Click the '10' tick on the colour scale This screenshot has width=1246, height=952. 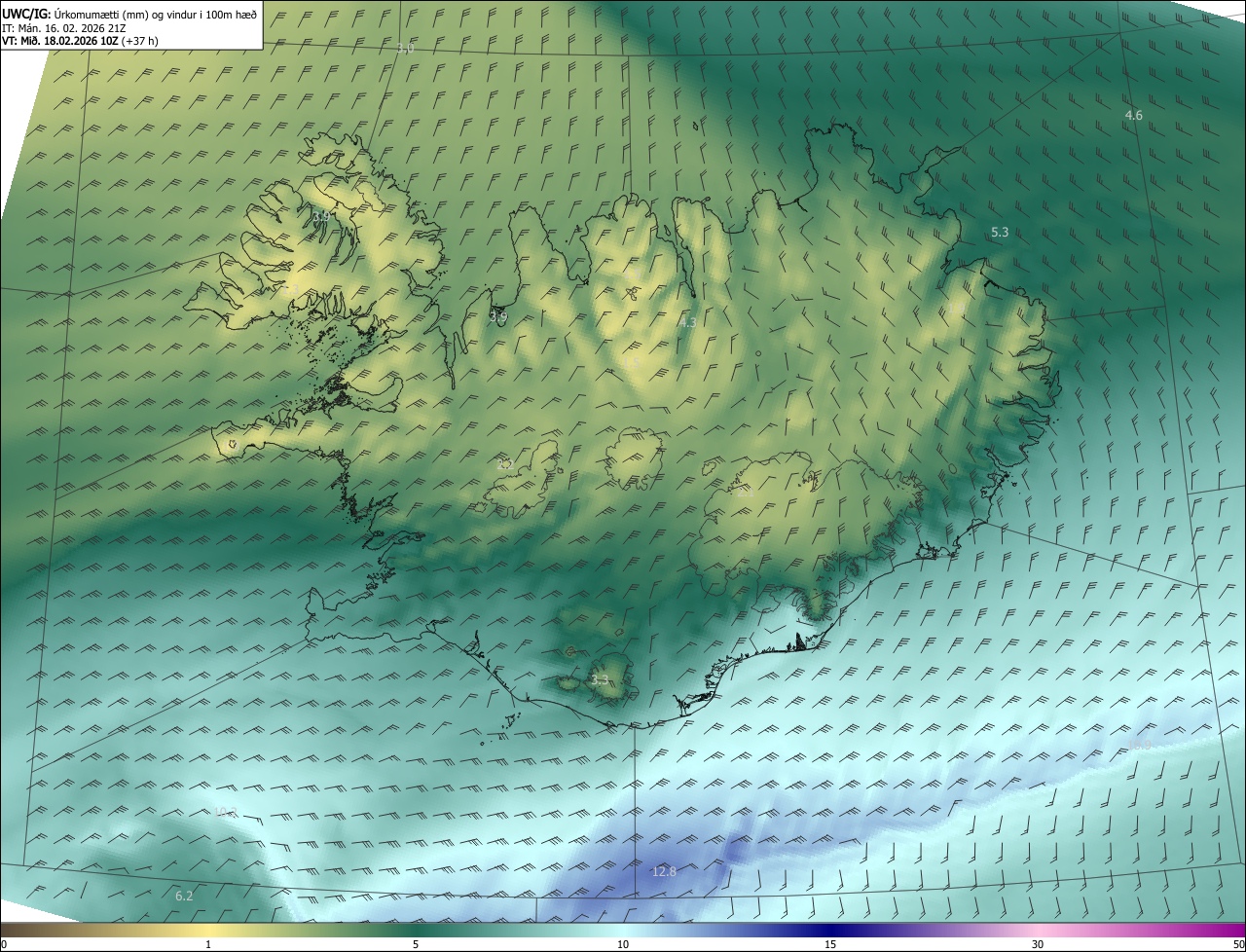[x=623, y=944]
